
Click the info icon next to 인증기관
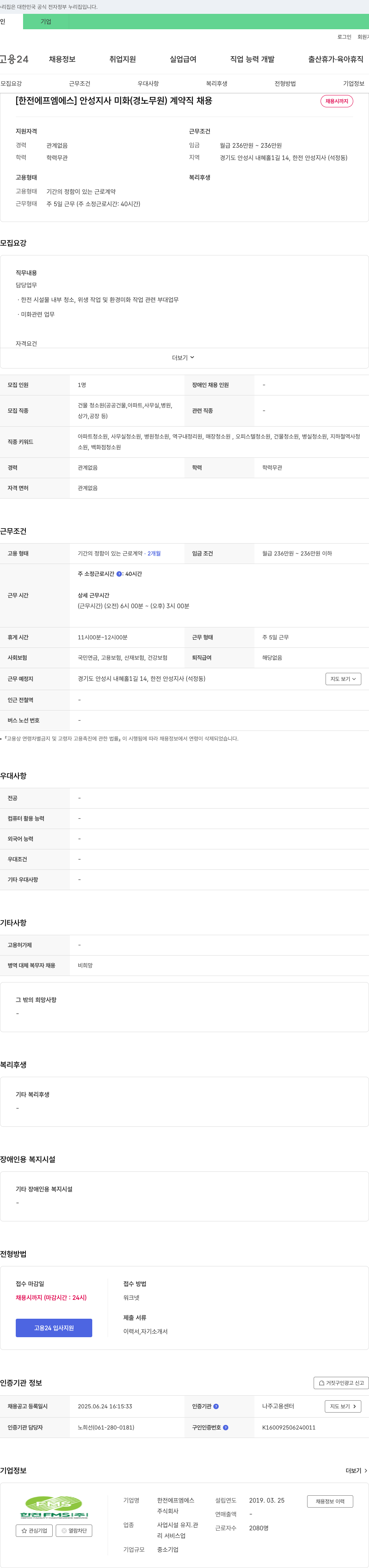[x=216, y=1406]
